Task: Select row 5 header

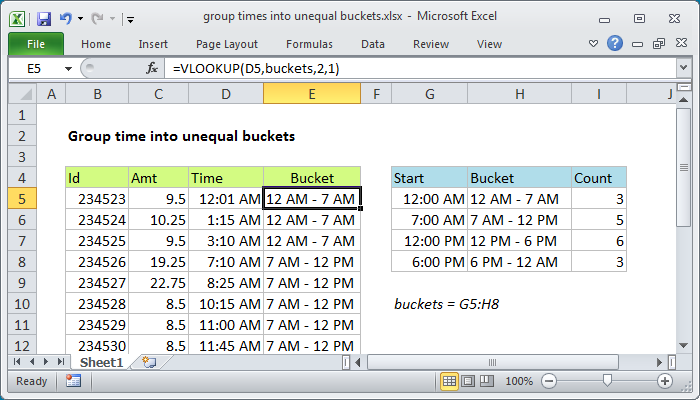Action: 22,199
